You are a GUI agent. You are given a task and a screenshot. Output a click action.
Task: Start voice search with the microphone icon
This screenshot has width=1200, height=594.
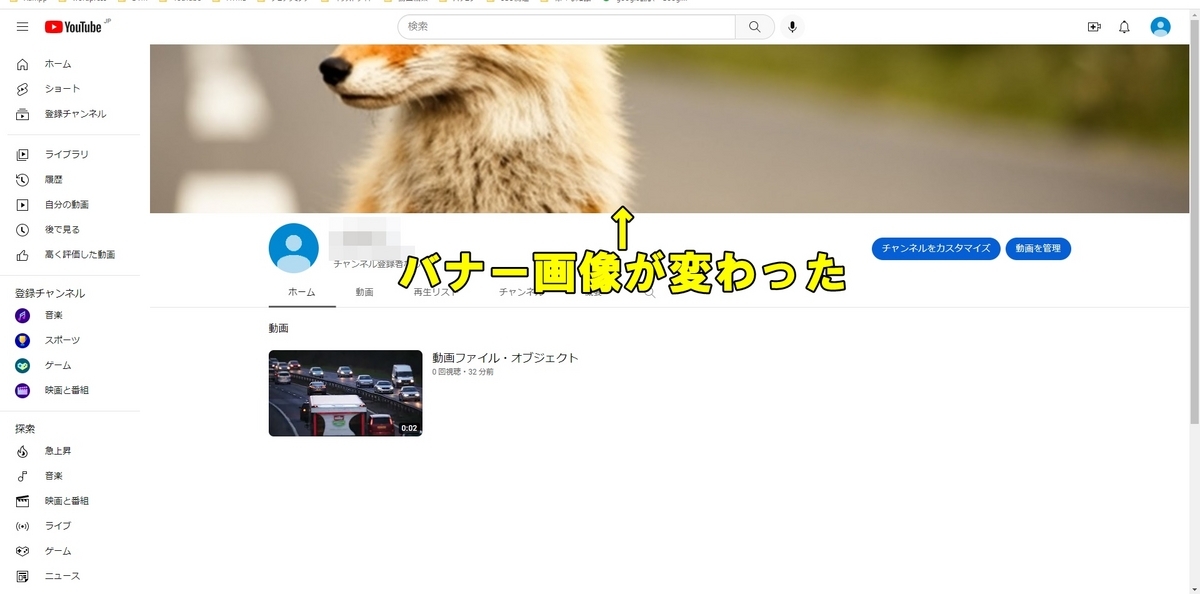tap(792, 26)
